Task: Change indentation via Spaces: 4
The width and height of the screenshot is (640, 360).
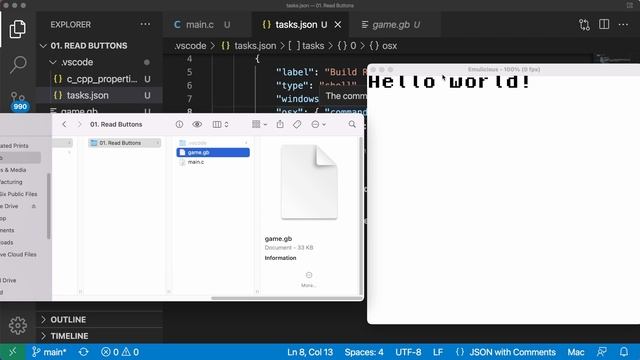Action: (x=364, y=352)
